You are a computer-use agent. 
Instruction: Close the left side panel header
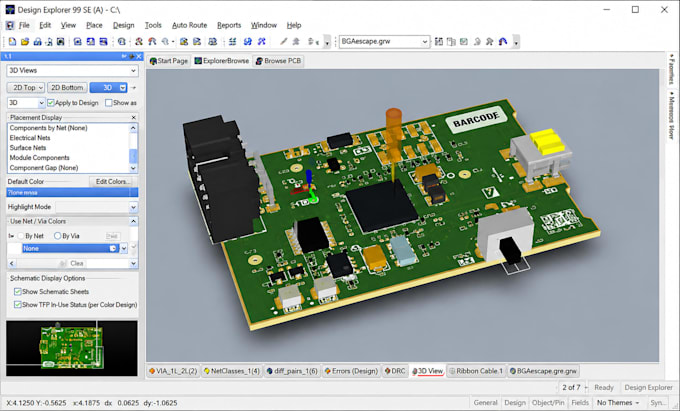pos(139,56)
